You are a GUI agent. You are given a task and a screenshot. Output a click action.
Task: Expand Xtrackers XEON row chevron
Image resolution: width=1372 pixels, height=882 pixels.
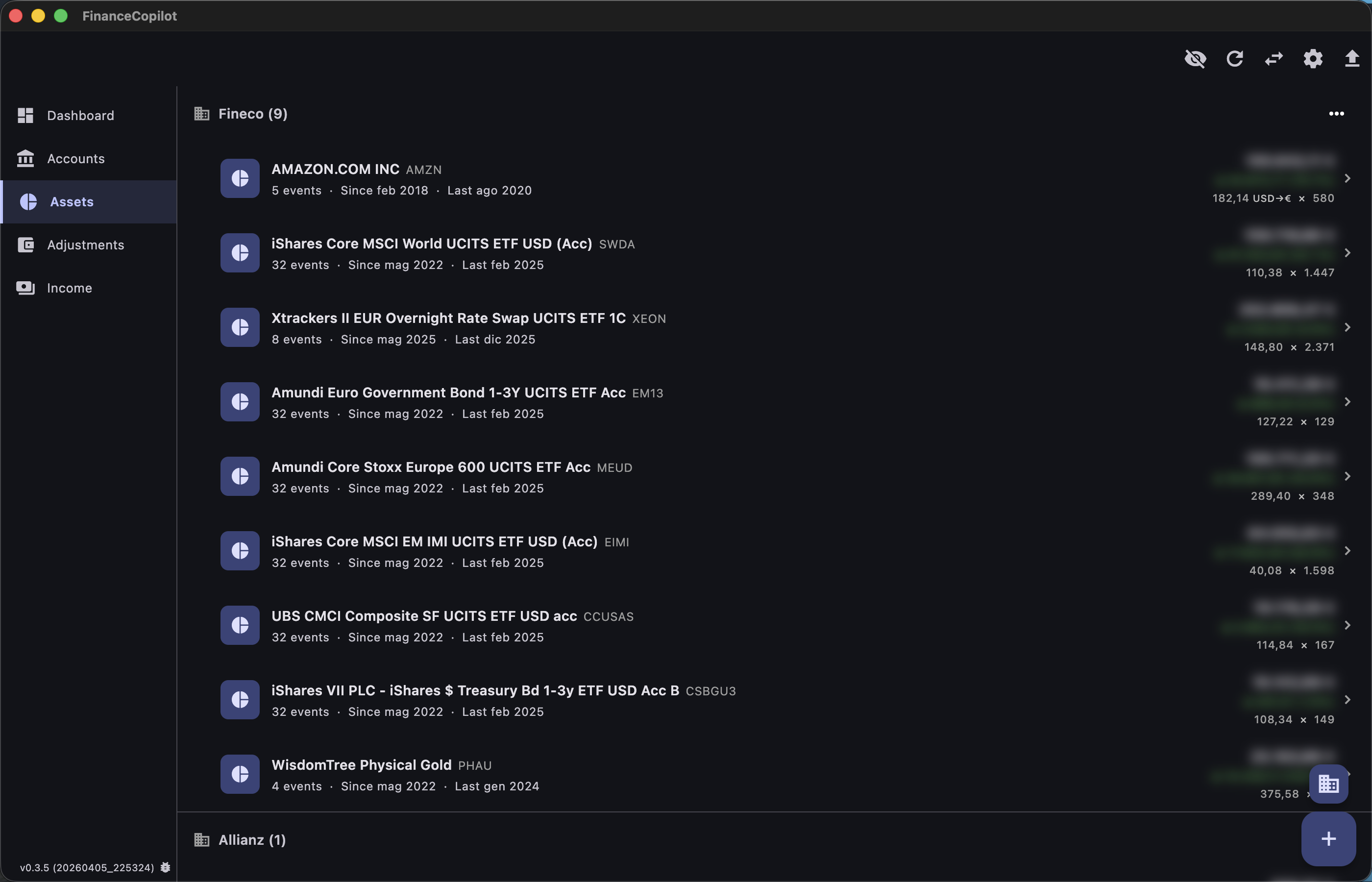coord(1347,328)
